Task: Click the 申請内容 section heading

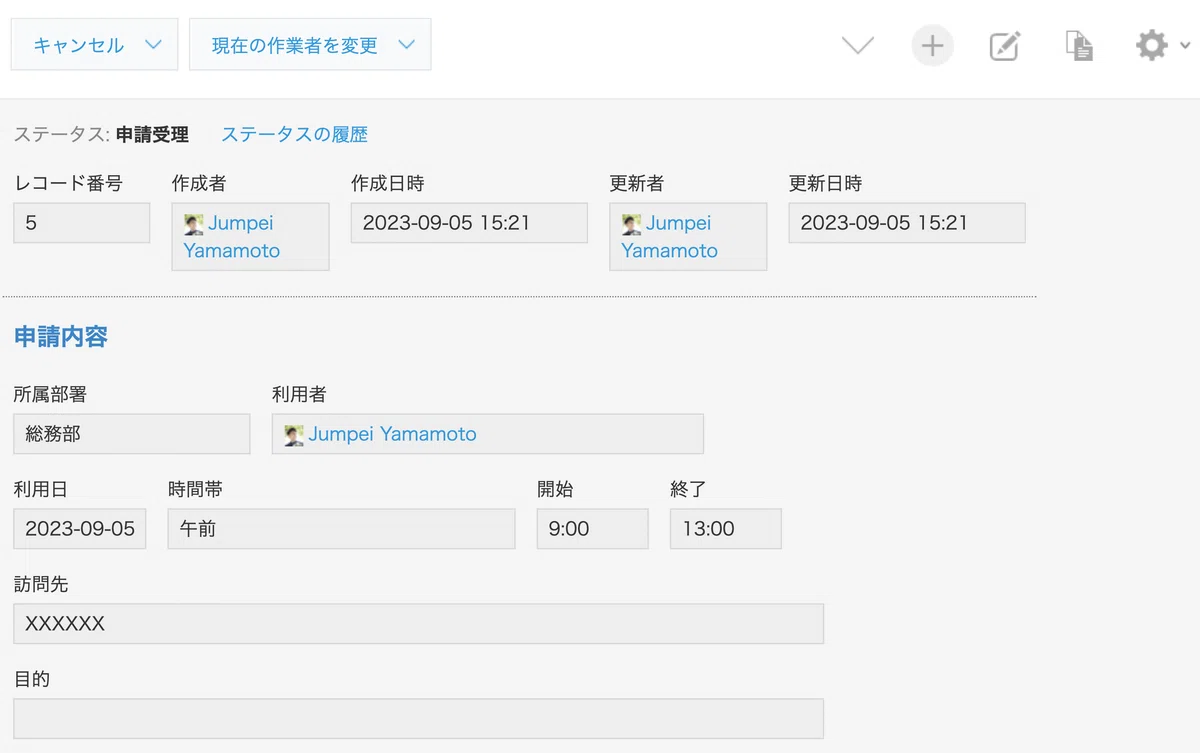Action: click(61, 337)
